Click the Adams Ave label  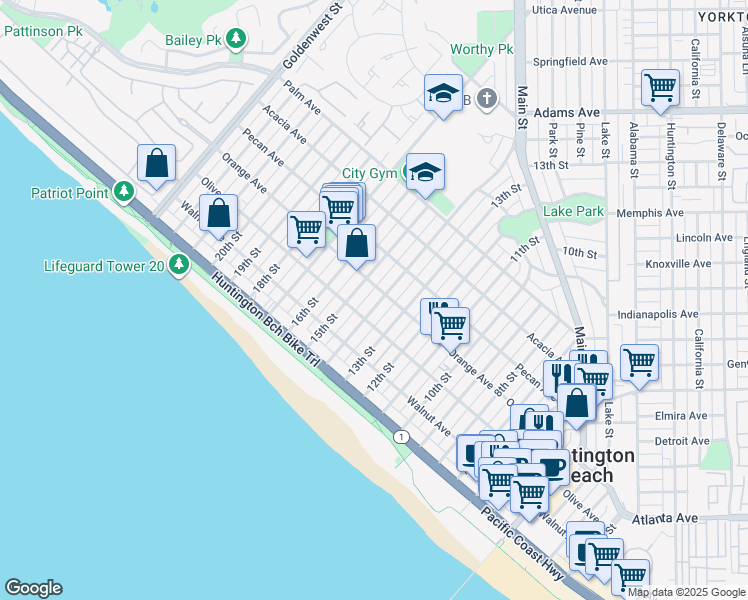(567, 113)
